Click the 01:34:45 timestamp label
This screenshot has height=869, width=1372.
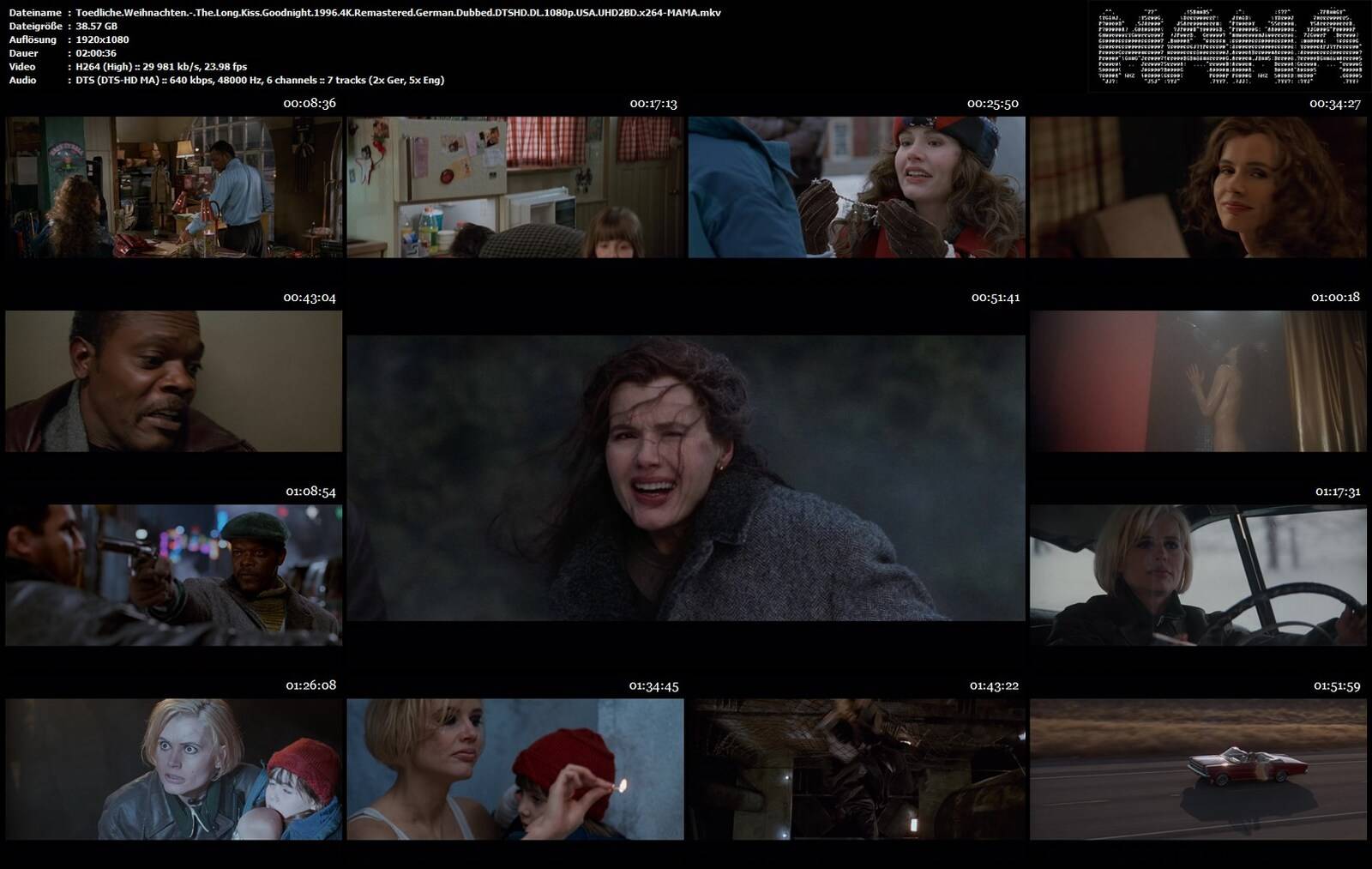pyautogui.click(x=653, y=685)
